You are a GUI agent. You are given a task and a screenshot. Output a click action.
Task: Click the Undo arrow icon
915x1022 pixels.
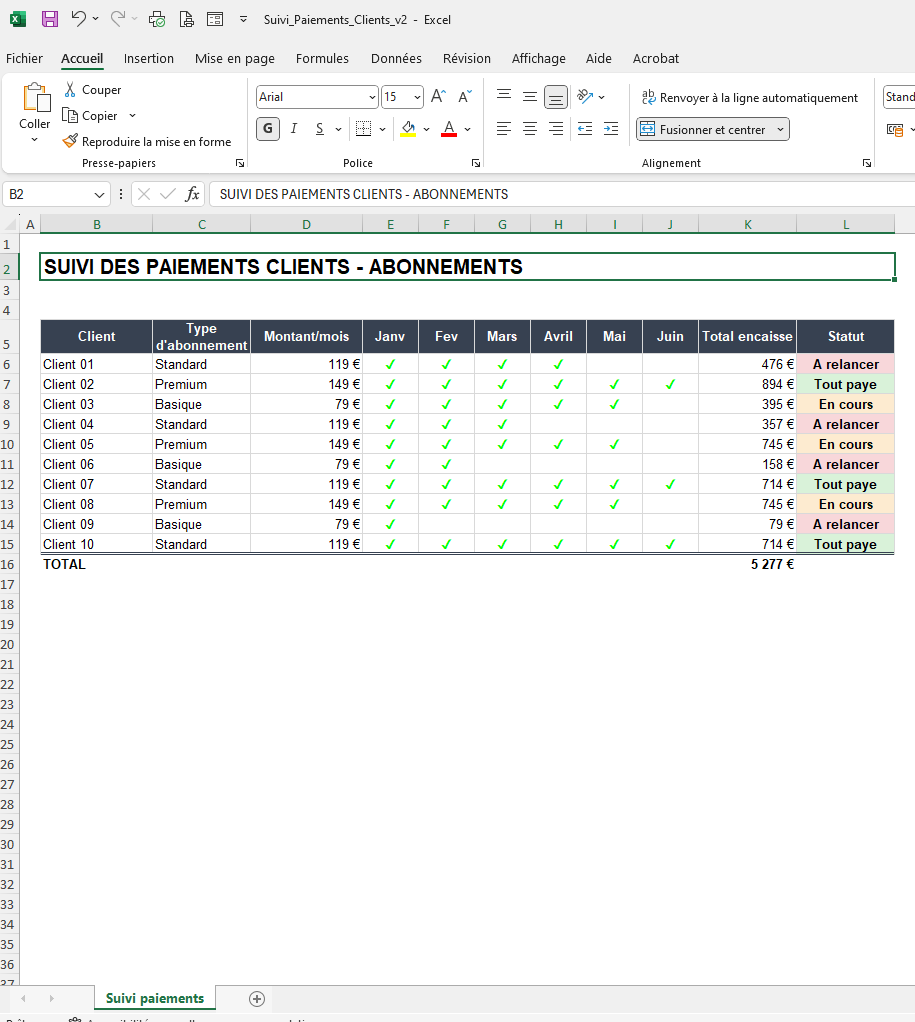[78, 19]
